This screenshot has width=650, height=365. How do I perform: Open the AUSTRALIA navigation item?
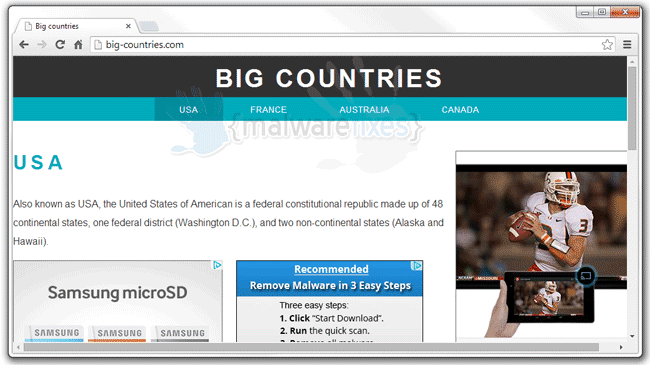coord(364,110)
